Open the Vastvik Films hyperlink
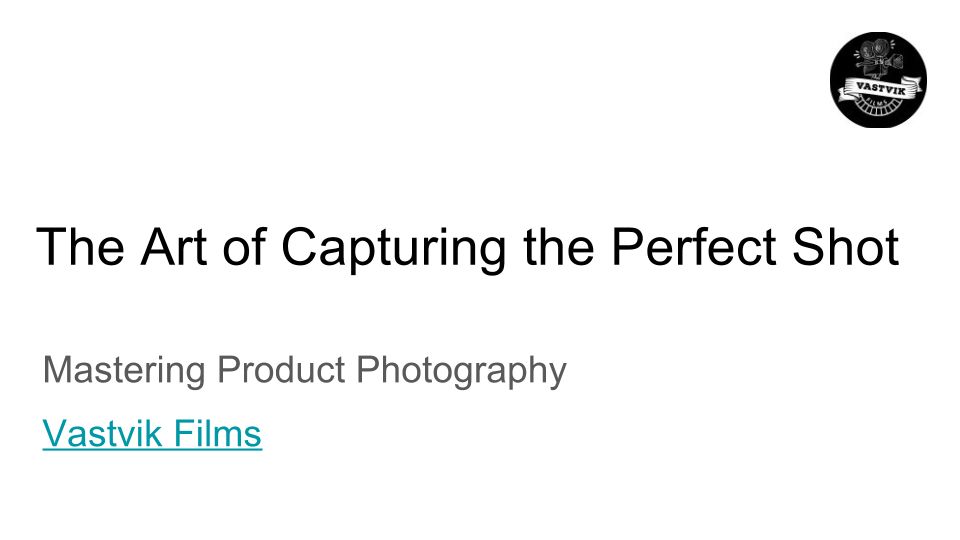The height and width of the screenshot is (540, 960). point(152,434)
